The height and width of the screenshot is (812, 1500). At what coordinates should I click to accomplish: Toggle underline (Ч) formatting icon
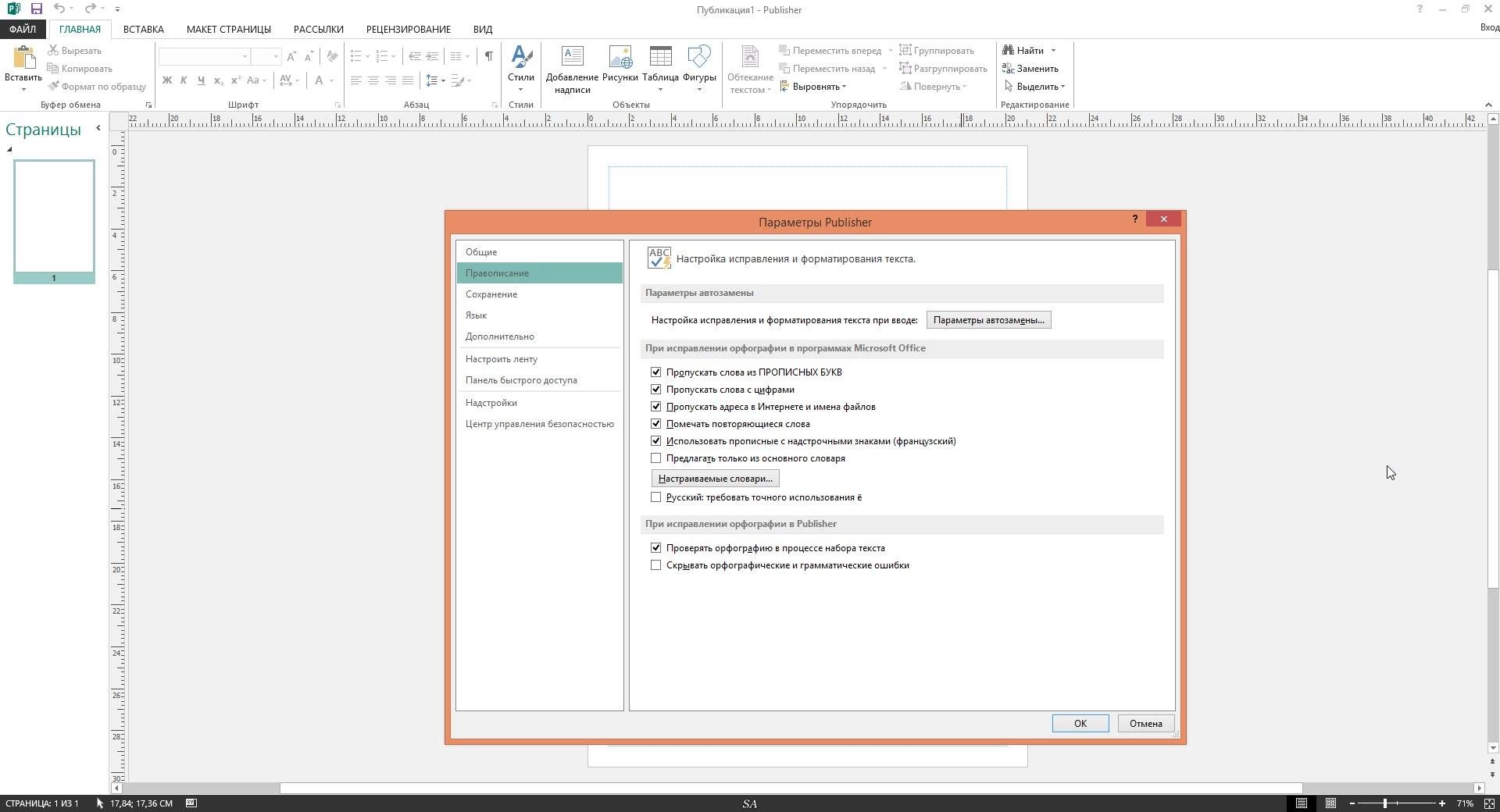[x=201, y=80]
